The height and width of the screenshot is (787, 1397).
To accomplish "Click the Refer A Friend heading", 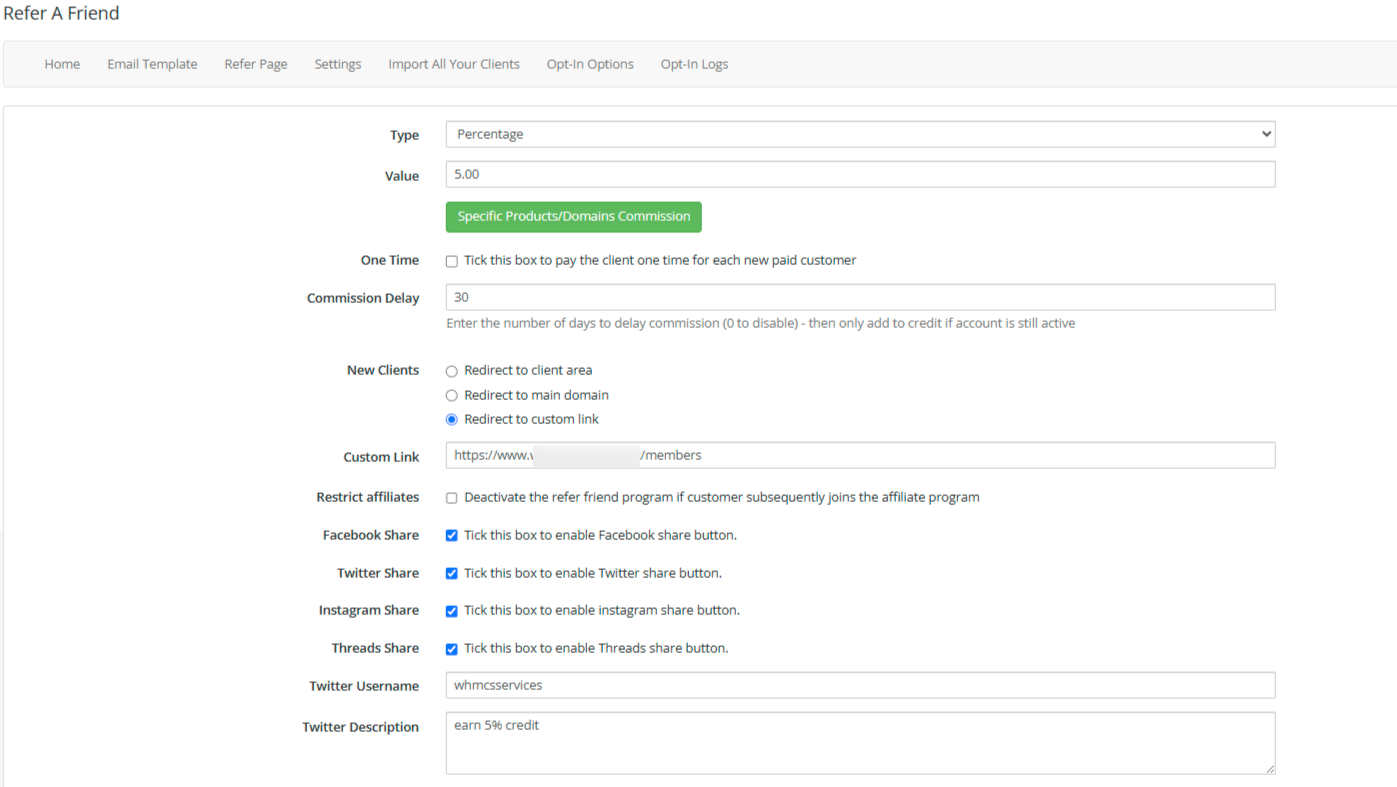I will click(61, 13).
